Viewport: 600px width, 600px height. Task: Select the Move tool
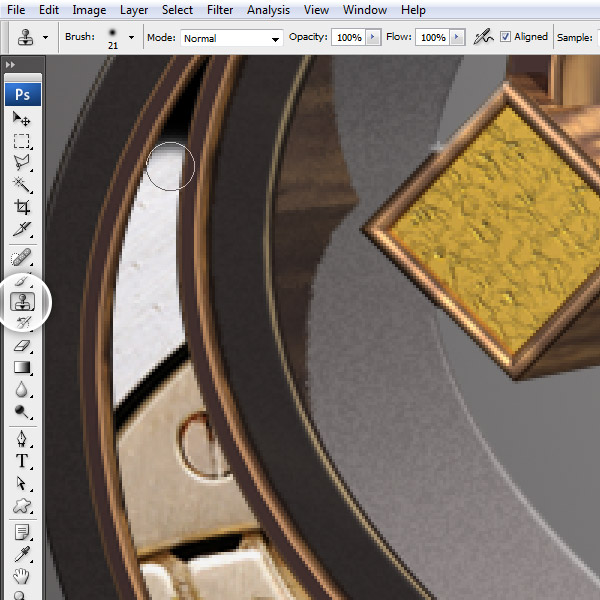[x=22, y=119]
